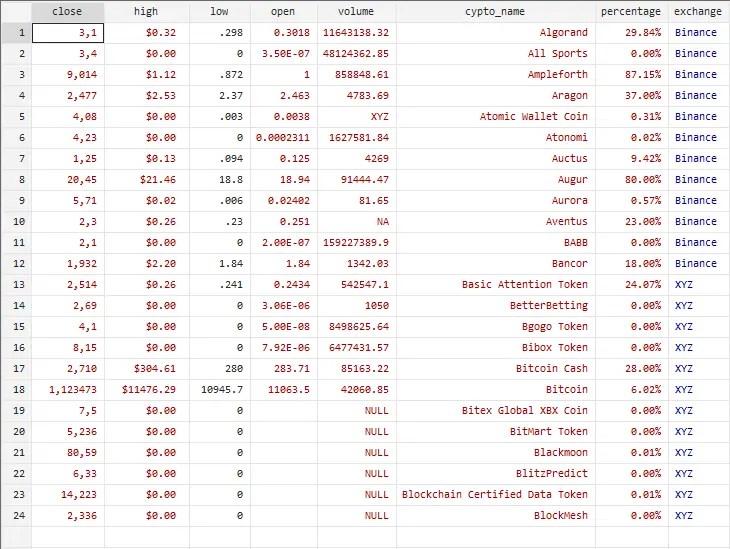Select the 'close' column header

pyautogui.click(x=68, y=11)
